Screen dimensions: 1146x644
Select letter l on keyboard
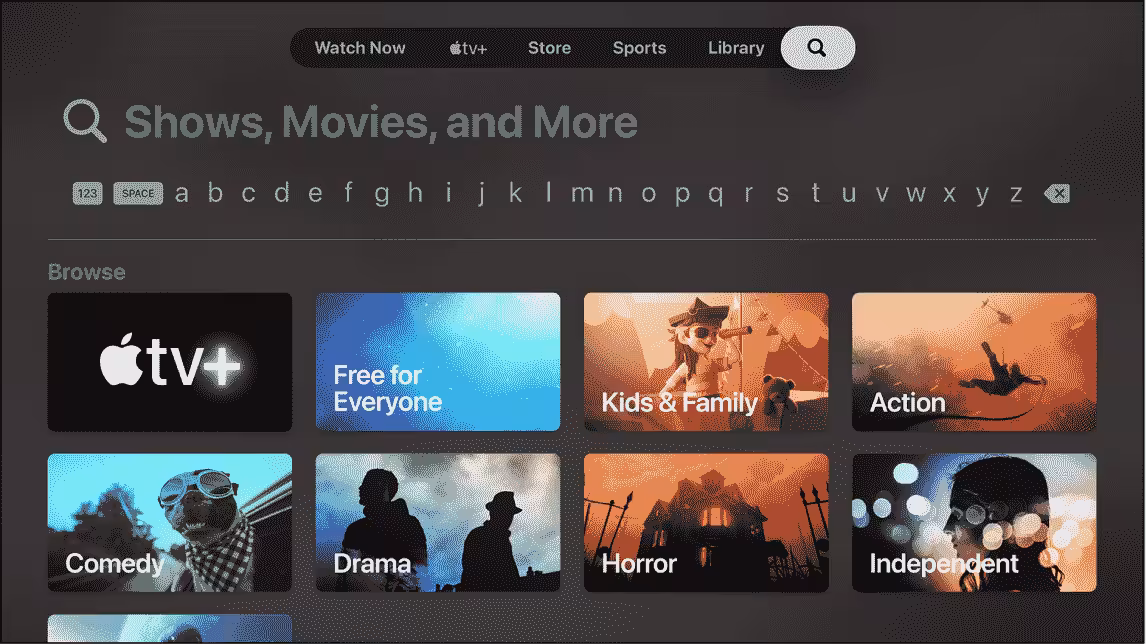pyautogui.click(x=548, y=192)
